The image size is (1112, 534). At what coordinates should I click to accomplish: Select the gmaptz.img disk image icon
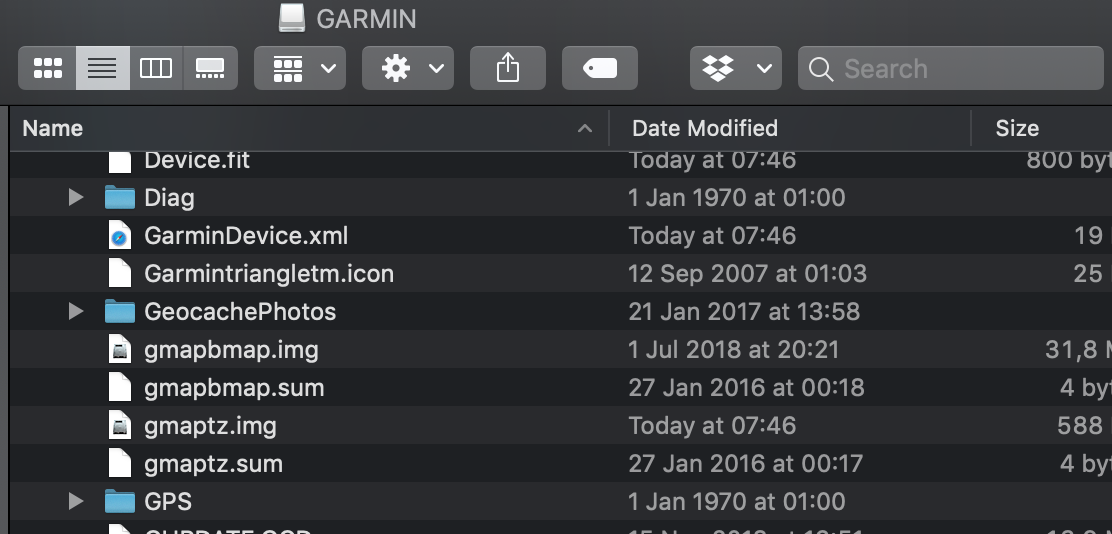pyautogui.click(x=120, y=425)
